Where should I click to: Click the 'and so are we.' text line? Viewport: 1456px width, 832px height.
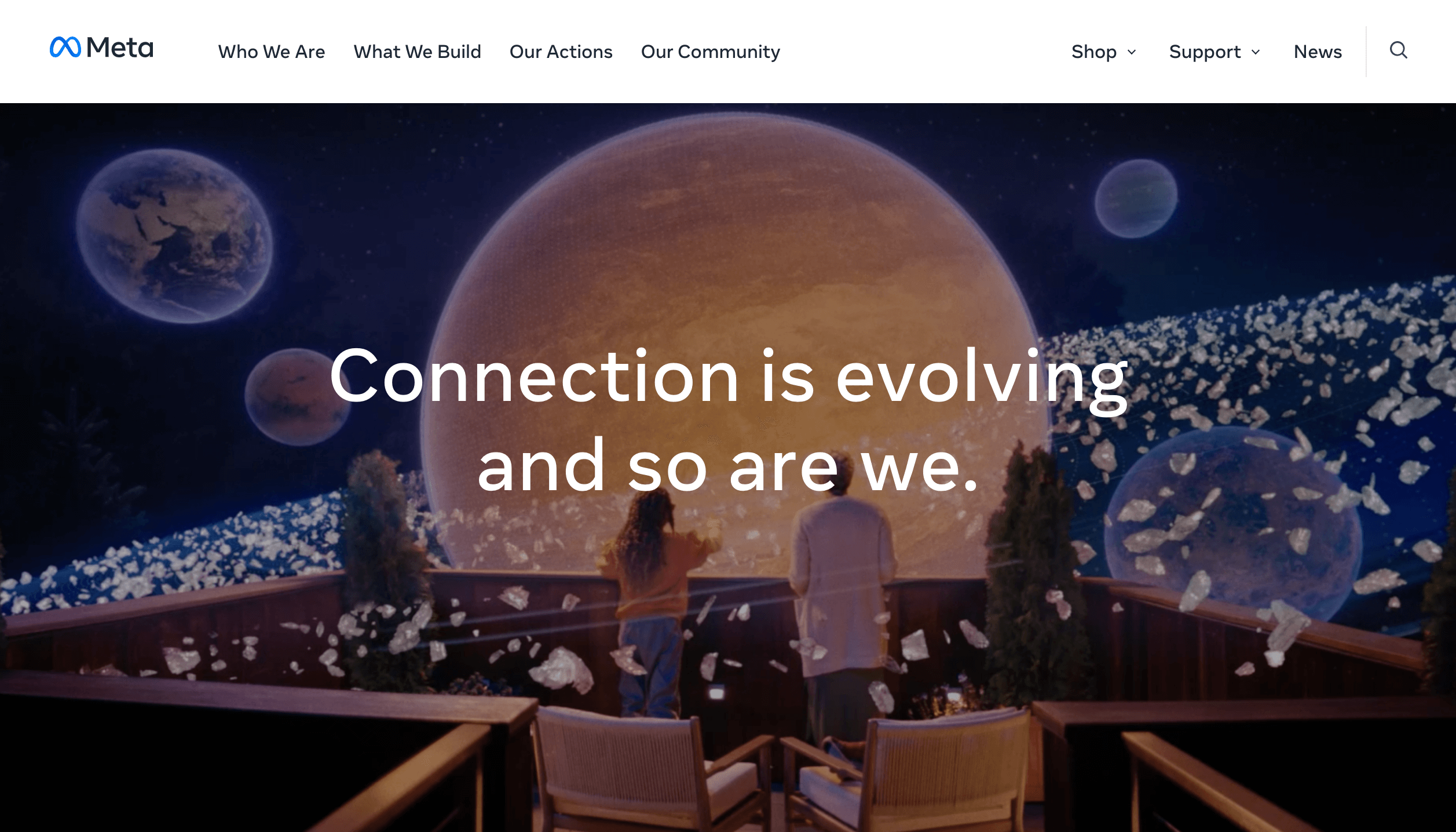tap(728, 466)
